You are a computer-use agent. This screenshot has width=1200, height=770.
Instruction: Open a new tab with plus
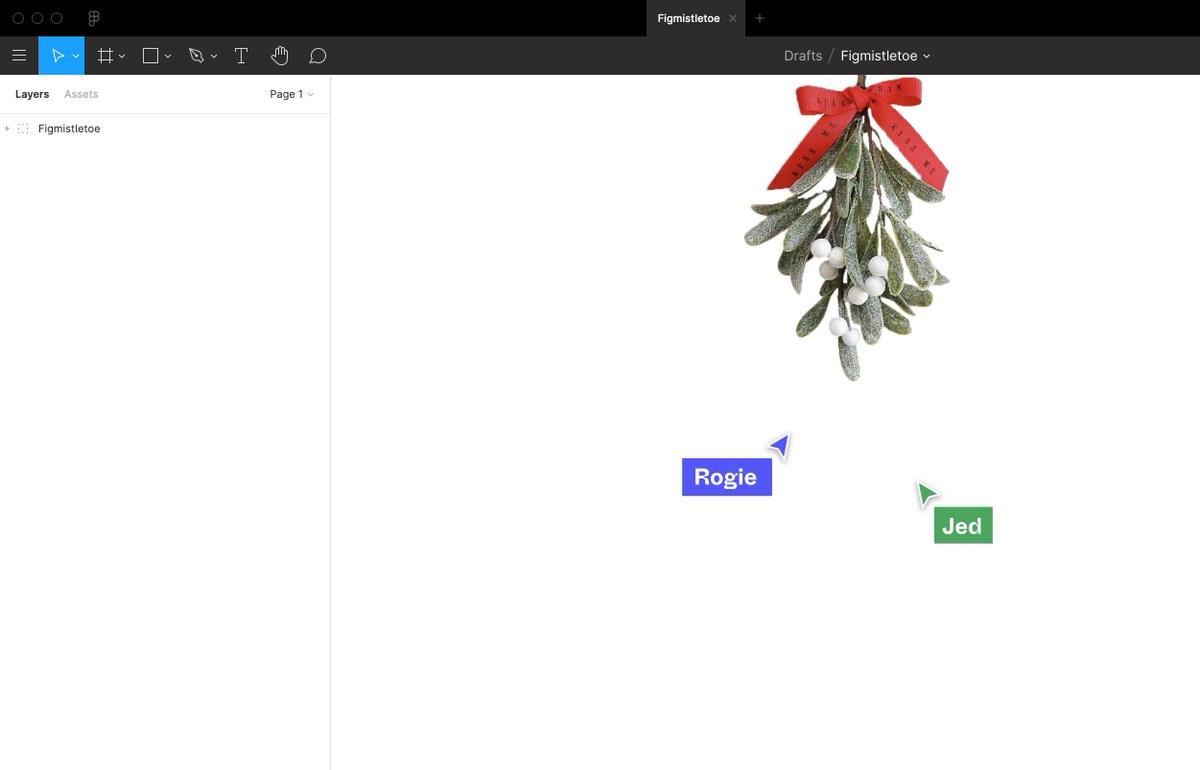tap(759, 18)
